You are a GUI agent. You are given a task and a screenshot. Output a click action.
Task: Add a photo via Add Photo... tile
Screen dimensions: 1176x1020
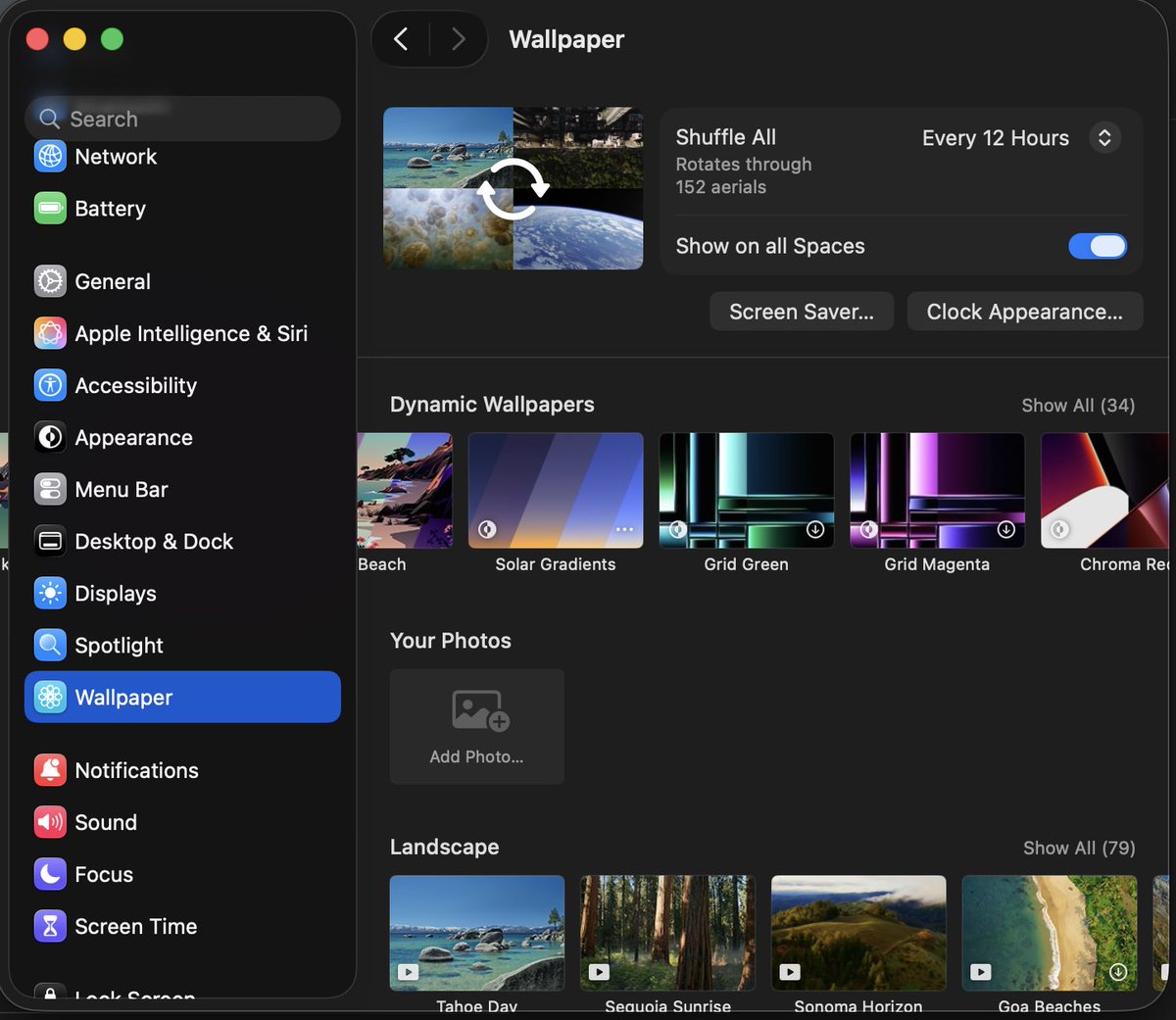tap(477, 726)
